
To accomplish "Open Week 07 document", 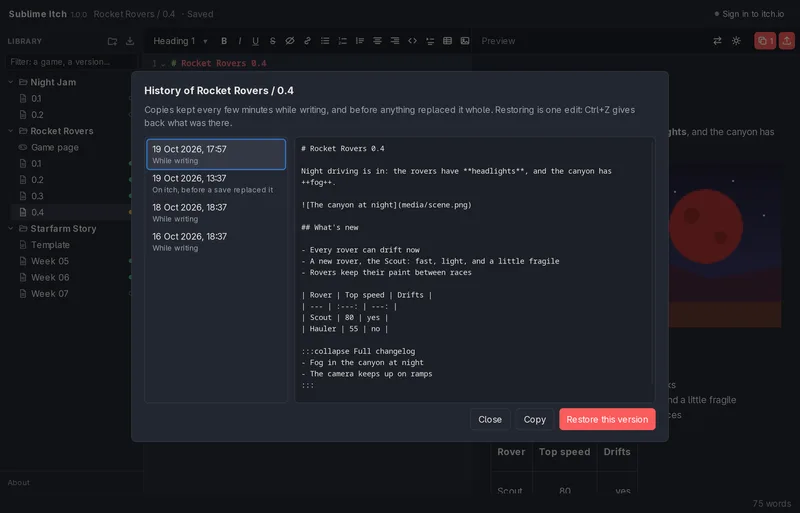I will (71, 294).
